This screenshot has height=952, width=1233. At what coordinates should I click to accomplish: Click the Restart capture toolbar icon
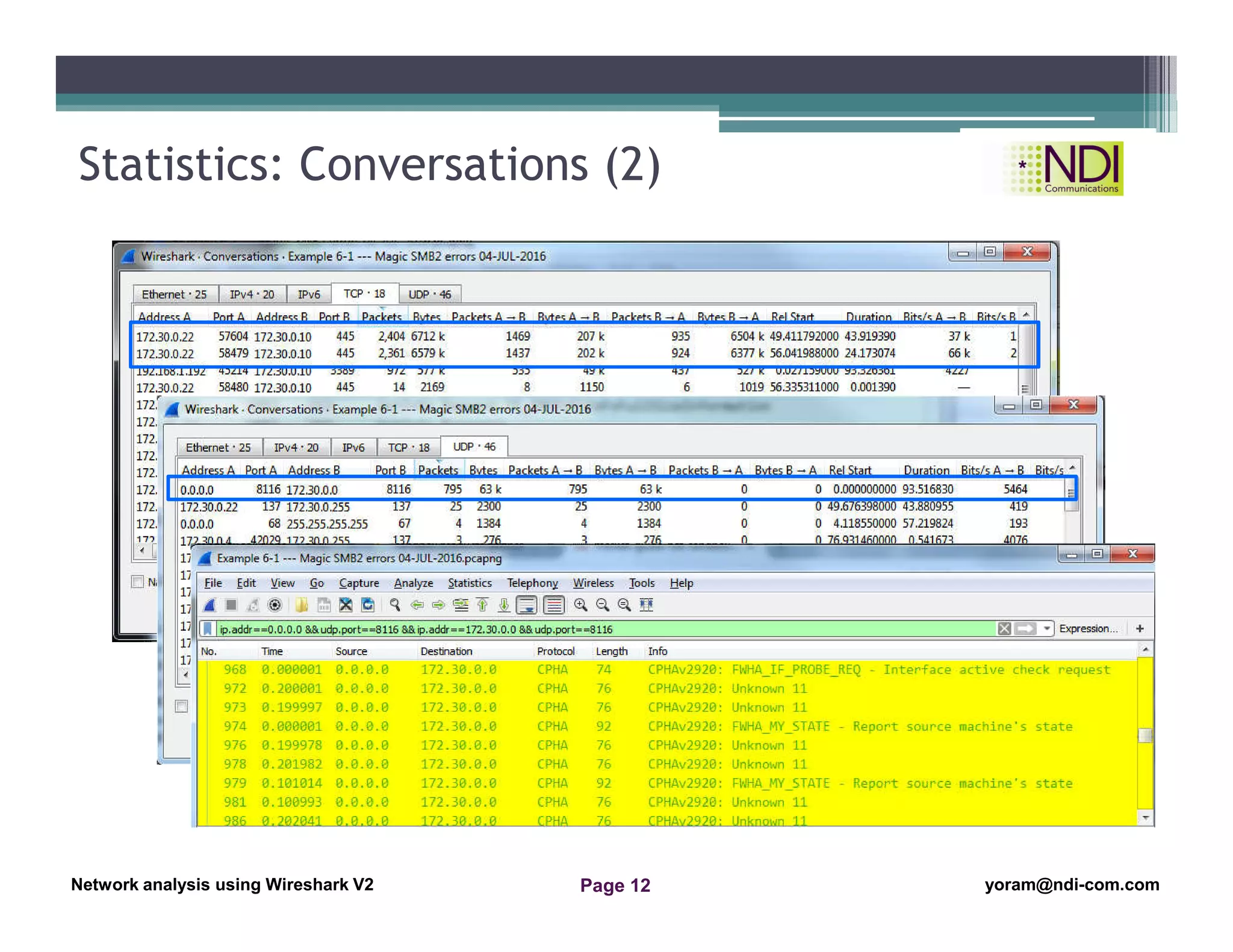(x=253, y=605)
